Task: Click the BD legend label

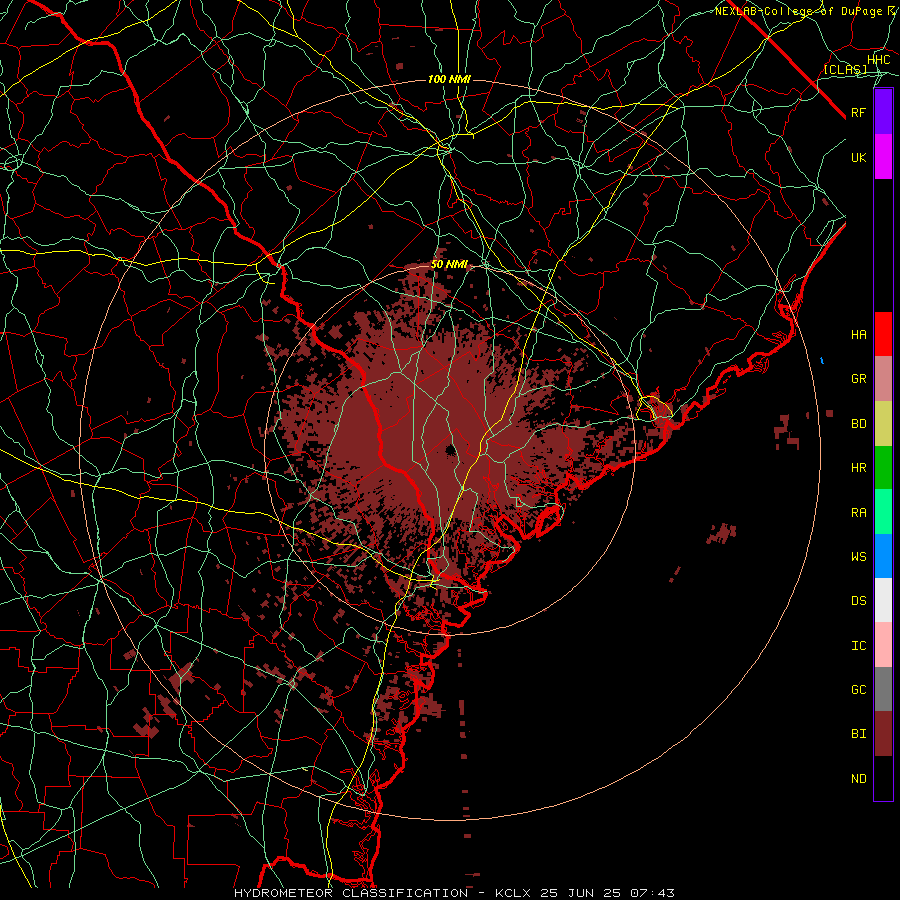Action: coord(858,424)
